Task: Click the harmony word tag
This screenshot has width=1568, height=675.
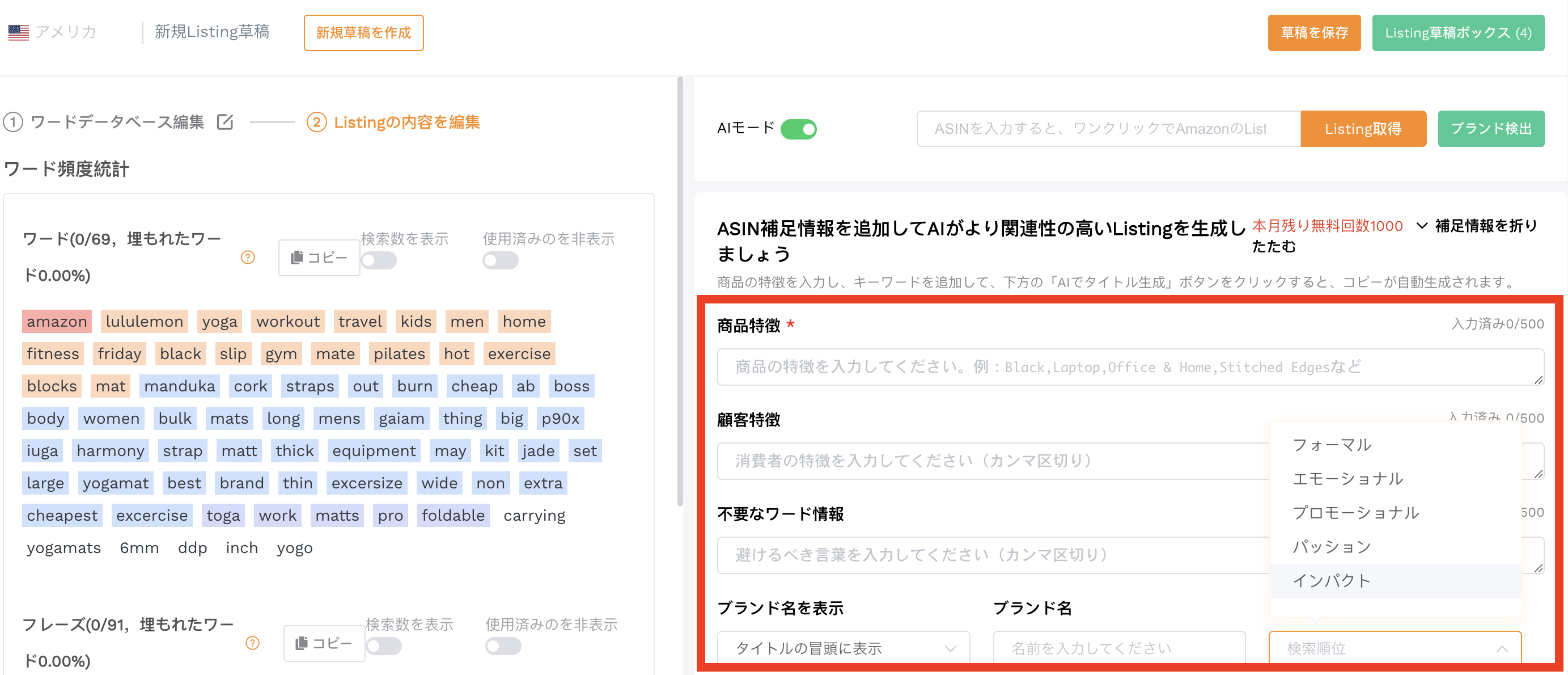Action: tap(110, 451)
